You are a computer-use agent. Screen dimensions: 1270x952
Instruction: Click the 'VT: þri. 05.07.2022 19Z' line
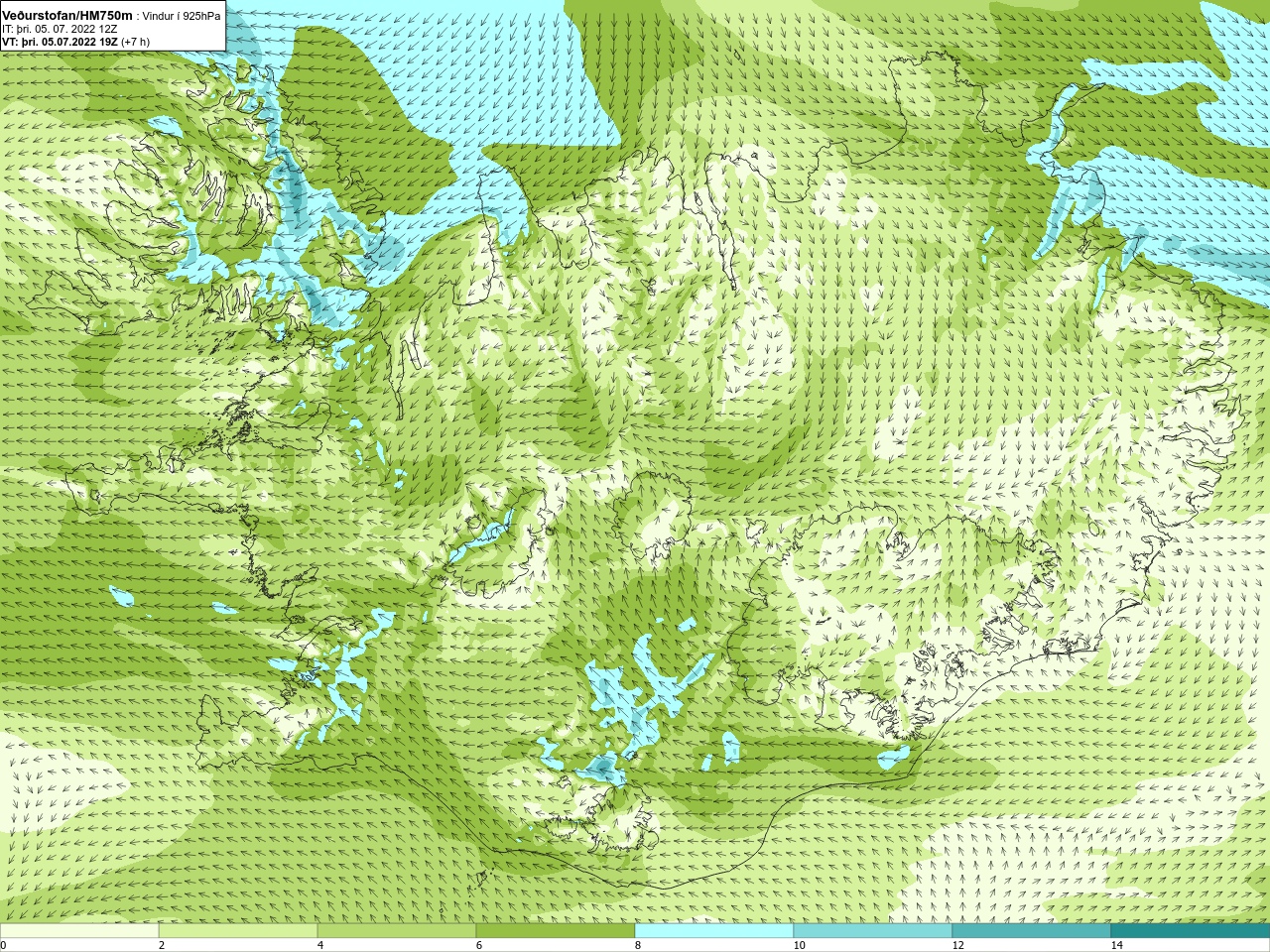pyautogui.click(x=60, y=42)
